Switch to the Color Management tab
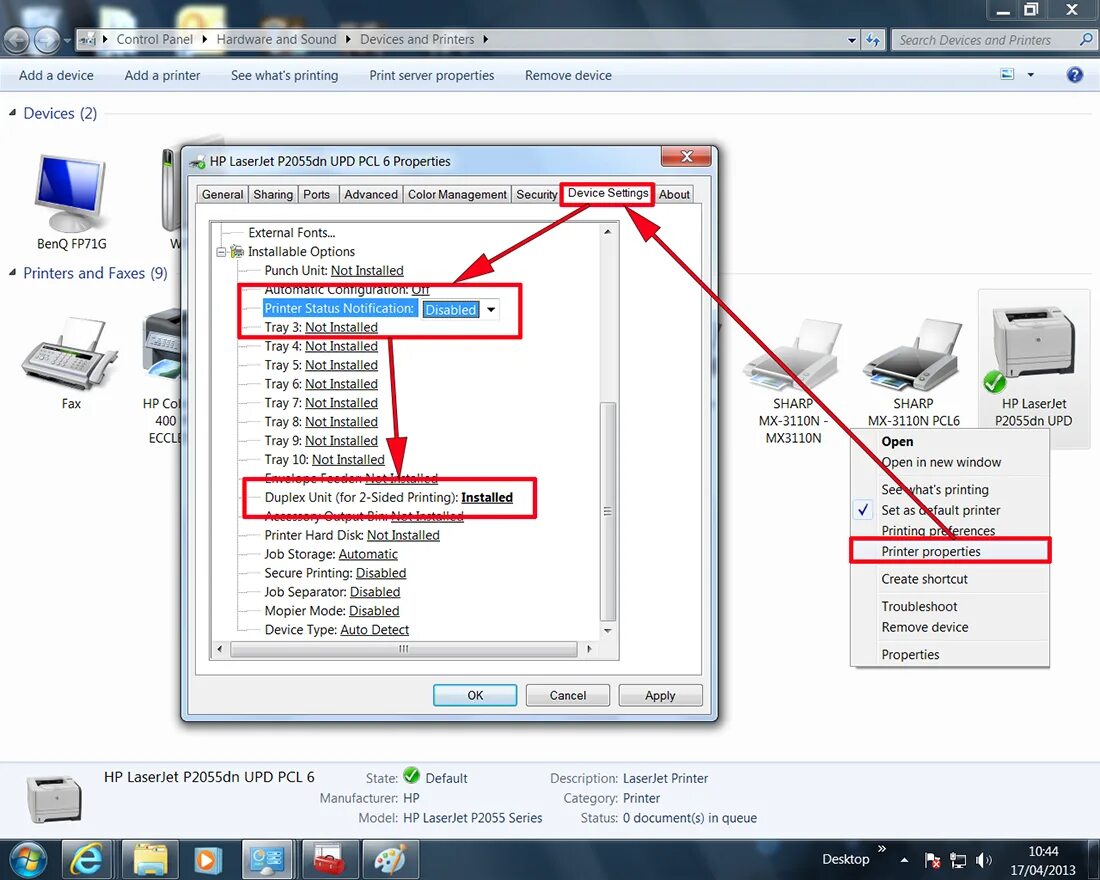 (x=457, y=194)
